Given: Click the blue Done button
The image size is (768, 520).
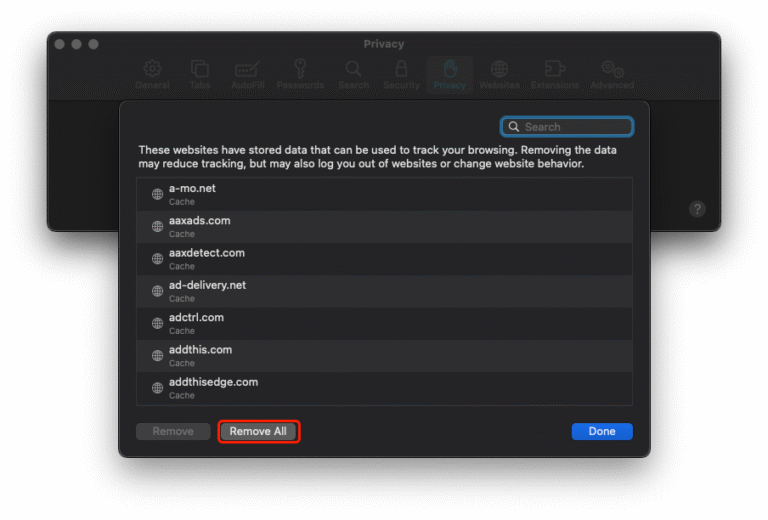Looking at the screenshot, I should [x=602, y=431].
